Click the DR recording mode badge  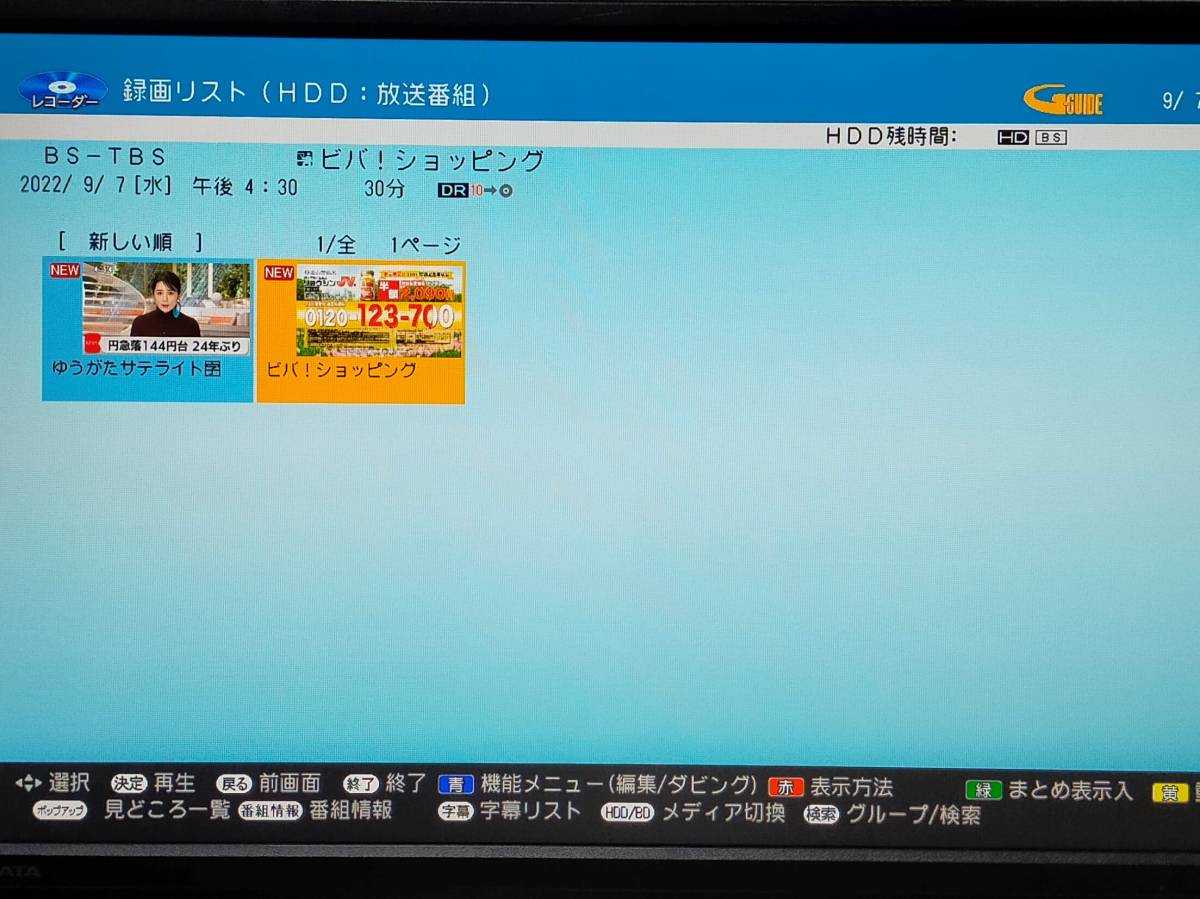pos(452,190)
